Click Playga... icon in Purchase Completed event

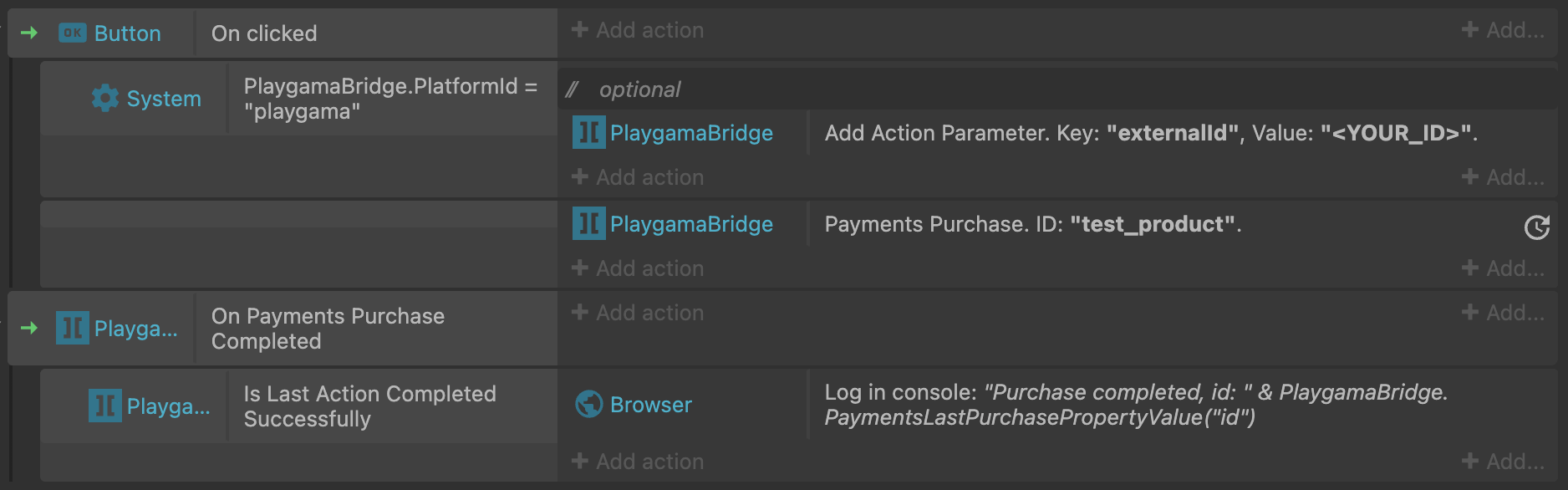[72, 328]
